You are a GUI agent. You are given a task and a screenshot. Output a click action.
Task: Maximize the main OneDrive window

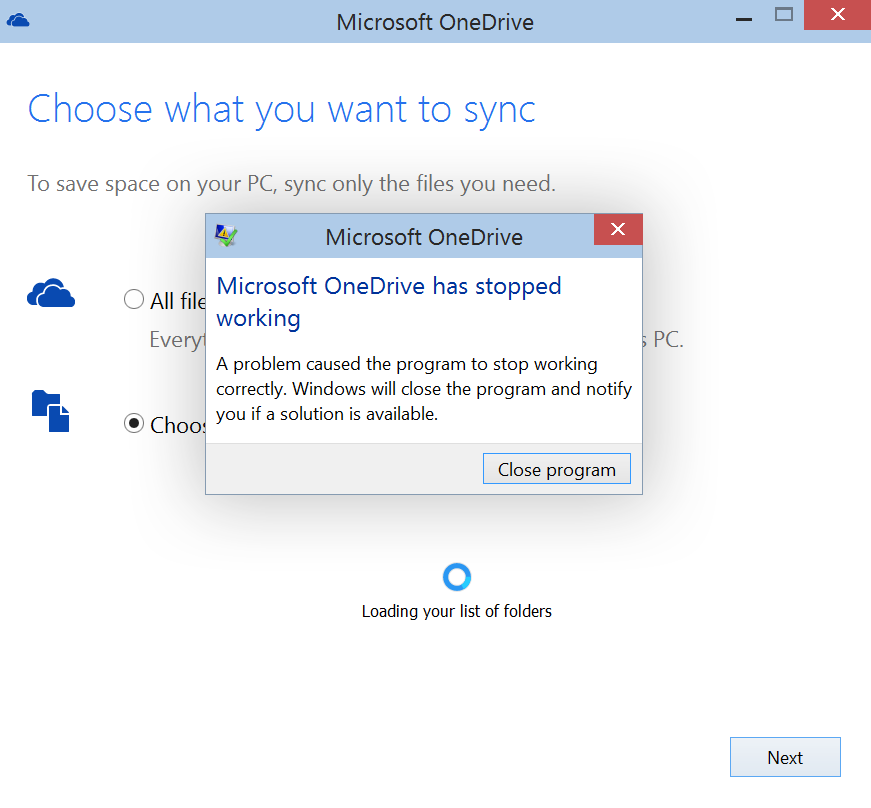783,14
